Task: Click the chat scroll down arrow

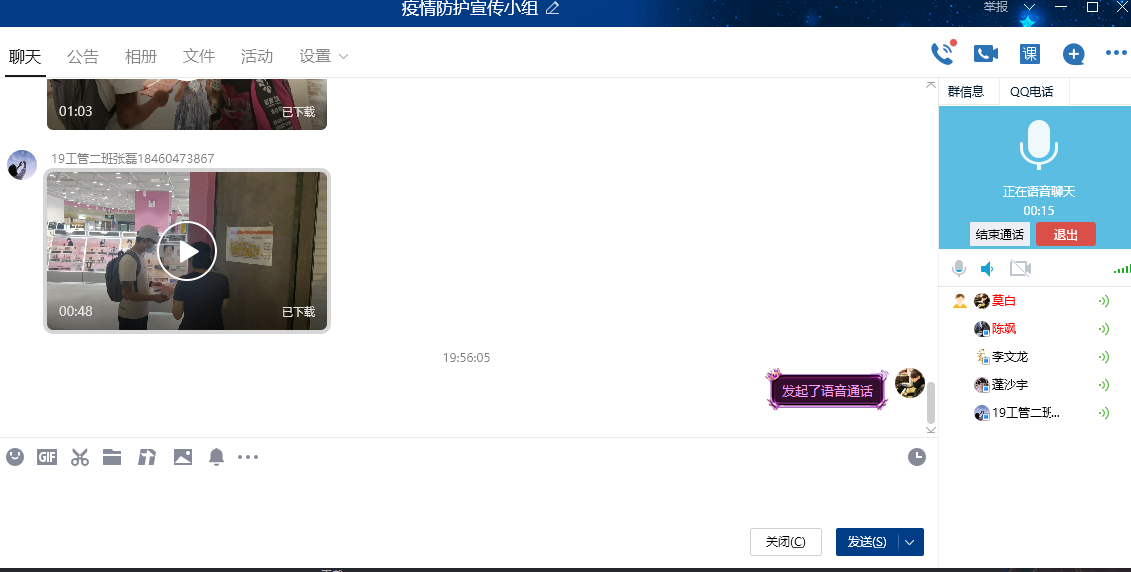Action: [x=930, y=430]
